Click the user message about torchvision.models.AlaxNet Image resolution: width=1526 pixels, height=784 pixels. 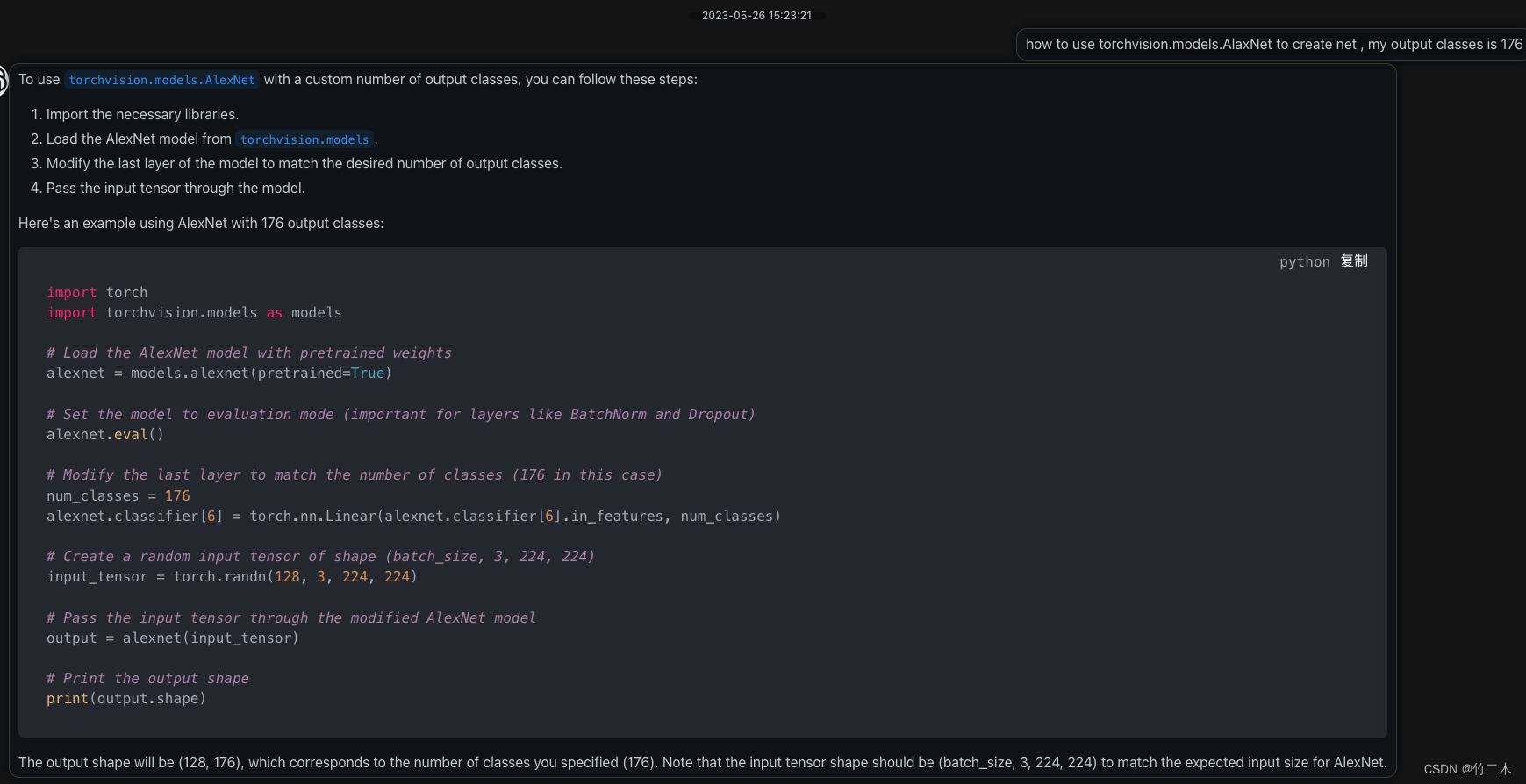[1273, 44]
